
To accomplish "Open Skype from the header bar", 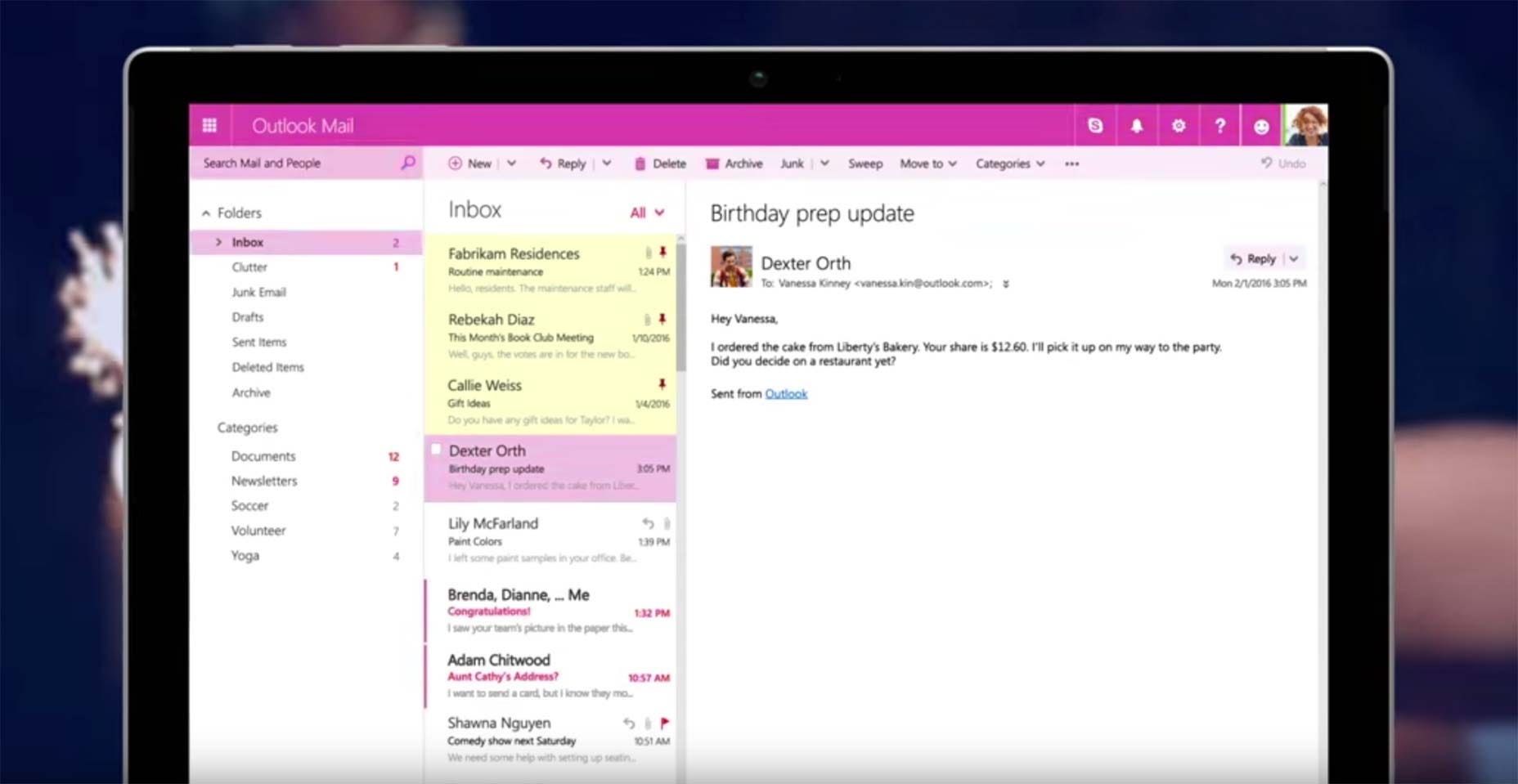I will (1095, 125).
